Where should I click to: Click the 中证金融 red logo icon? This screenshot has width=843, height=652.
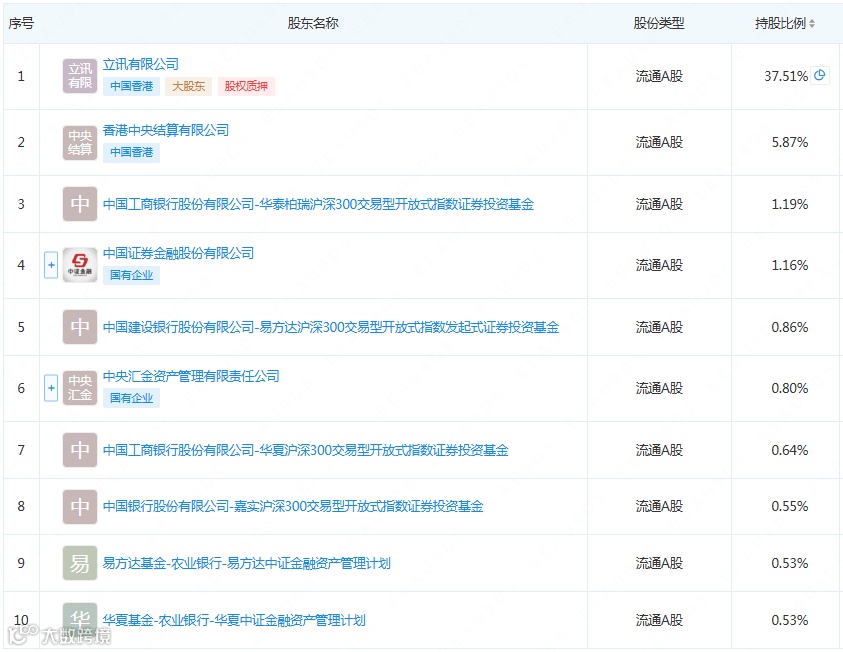[x=80, y=265]
